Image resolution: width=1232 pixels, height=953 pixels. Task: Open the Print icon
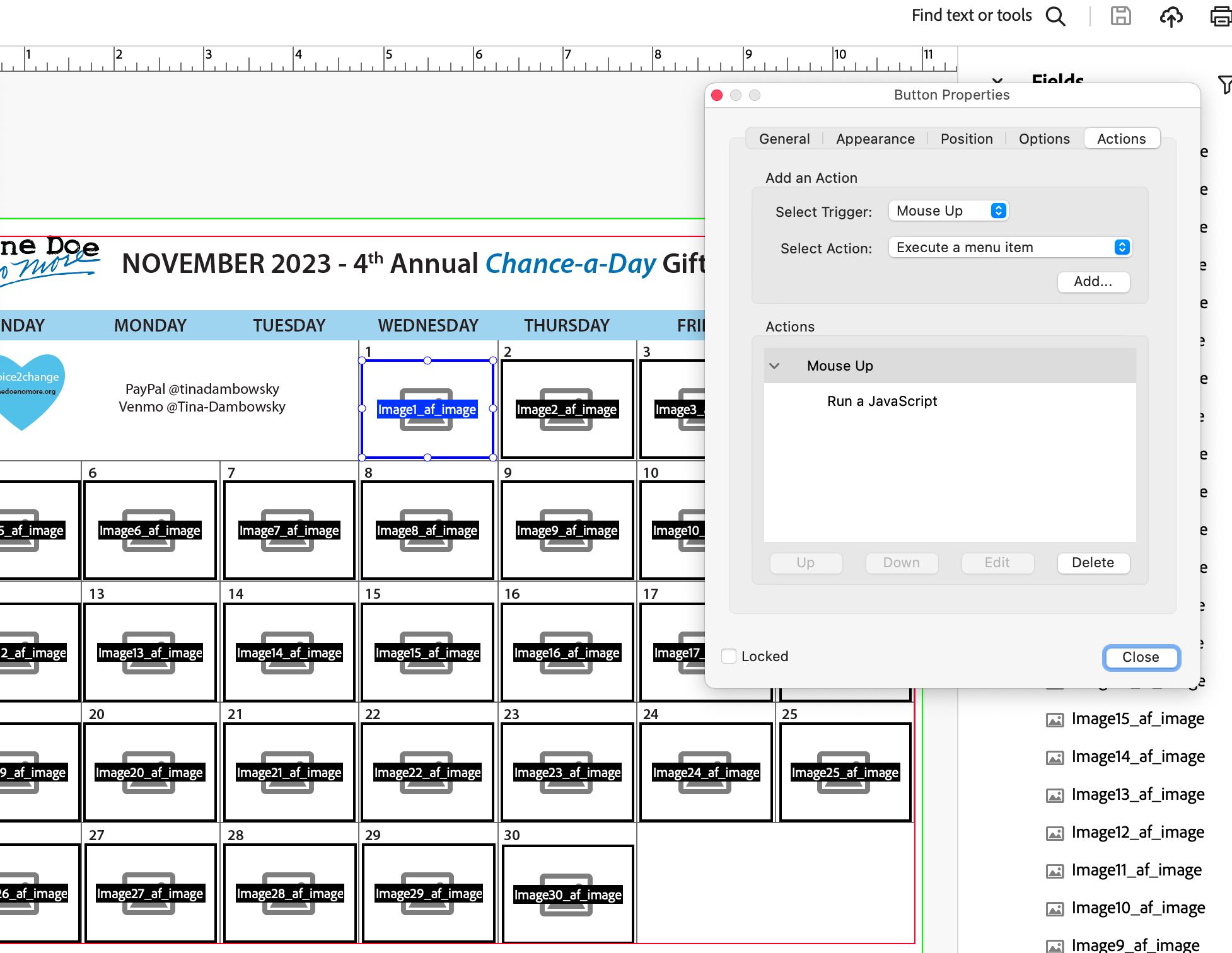coord(1221,16)
